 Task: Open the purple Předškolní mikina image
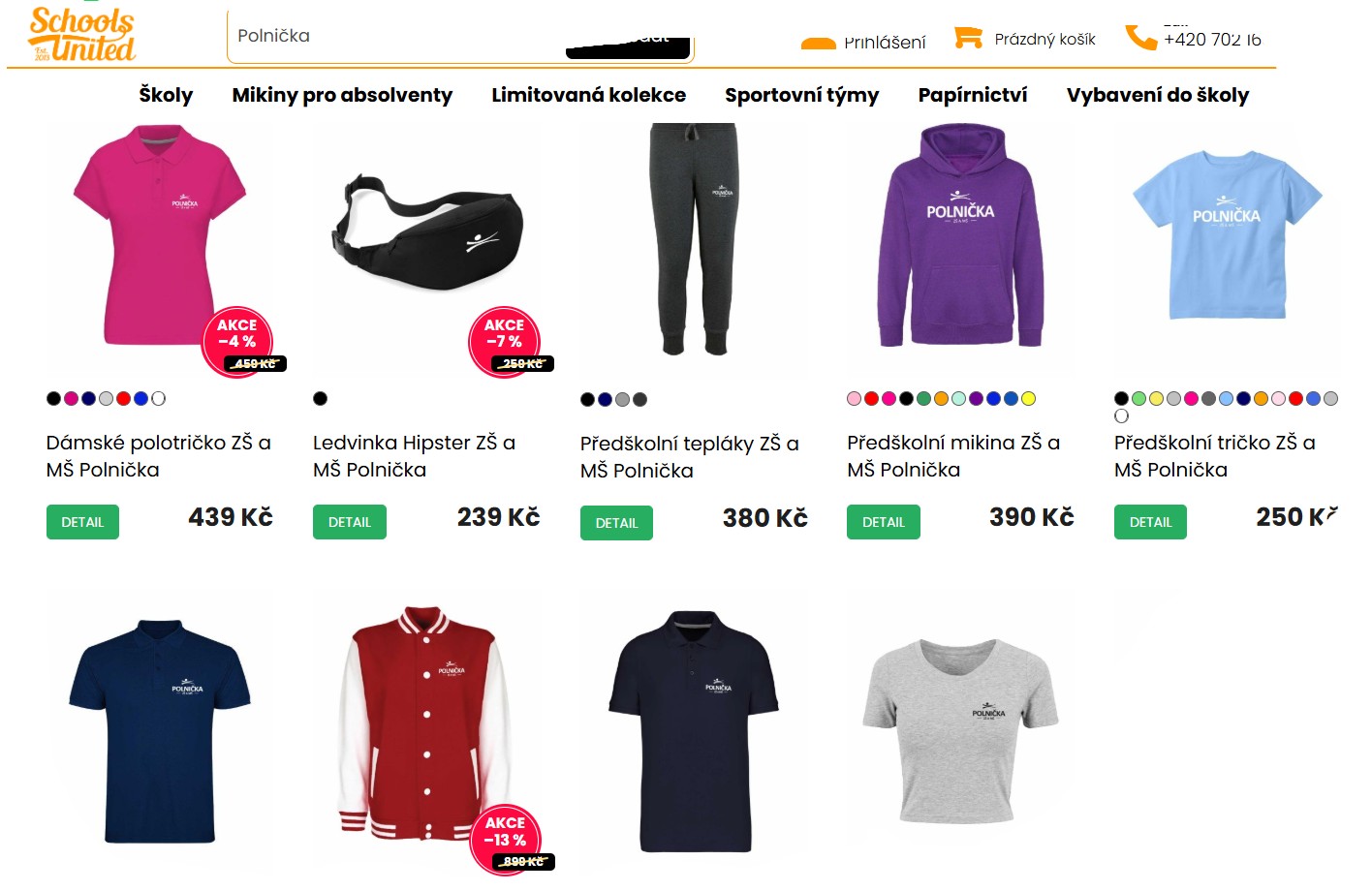(x=960, y=235)
